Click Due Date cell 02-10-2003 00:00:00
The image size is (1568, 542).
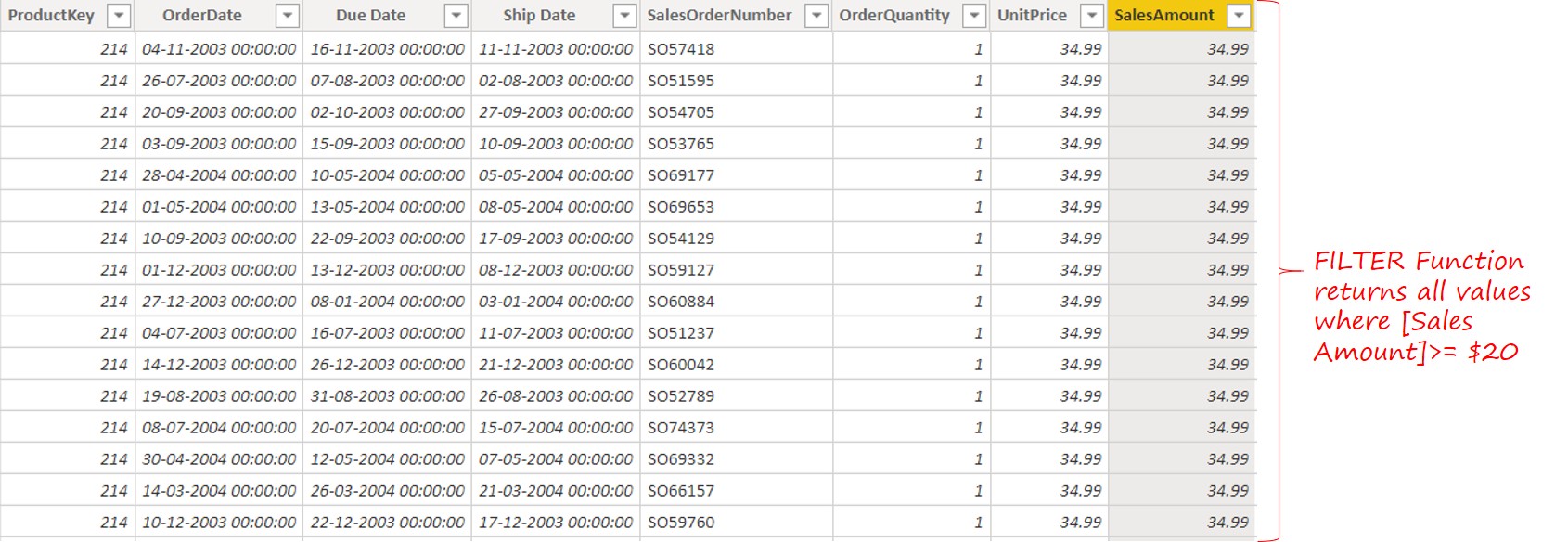(387, 112)
